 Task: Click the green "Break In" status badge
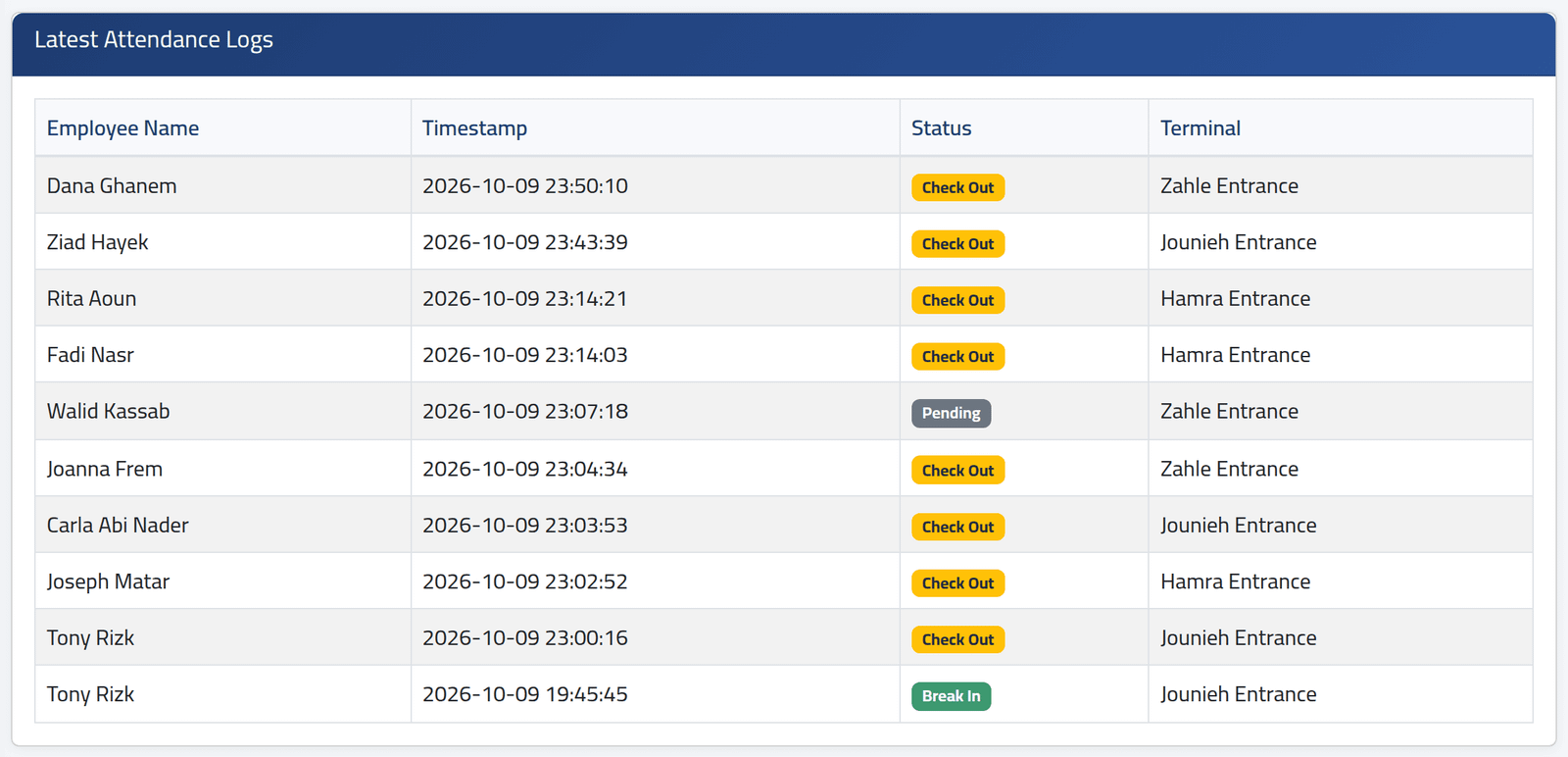point(951,696)
